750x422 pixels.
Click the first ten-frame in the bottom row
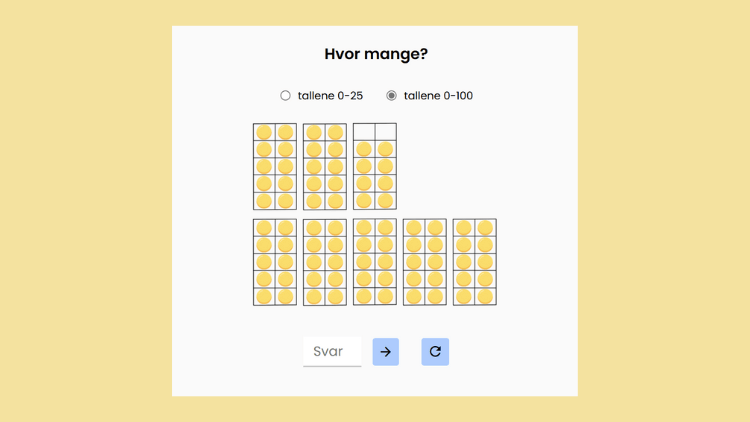[x=275, y=262]
